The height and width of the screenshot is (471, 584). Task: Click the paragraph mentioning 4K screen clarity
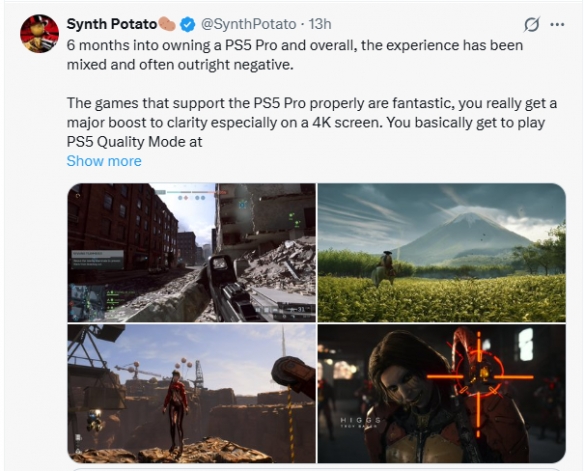(x=311, y=122)
